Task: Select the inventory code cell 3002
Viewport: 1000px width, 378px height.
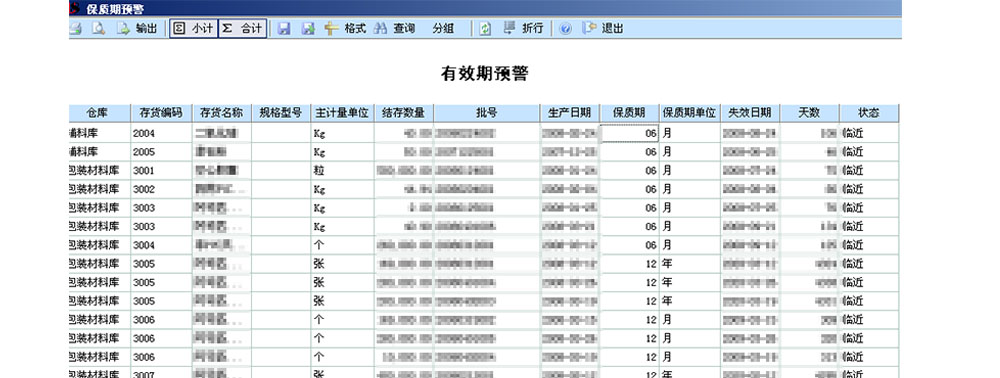Action: (x=161, y=189)
